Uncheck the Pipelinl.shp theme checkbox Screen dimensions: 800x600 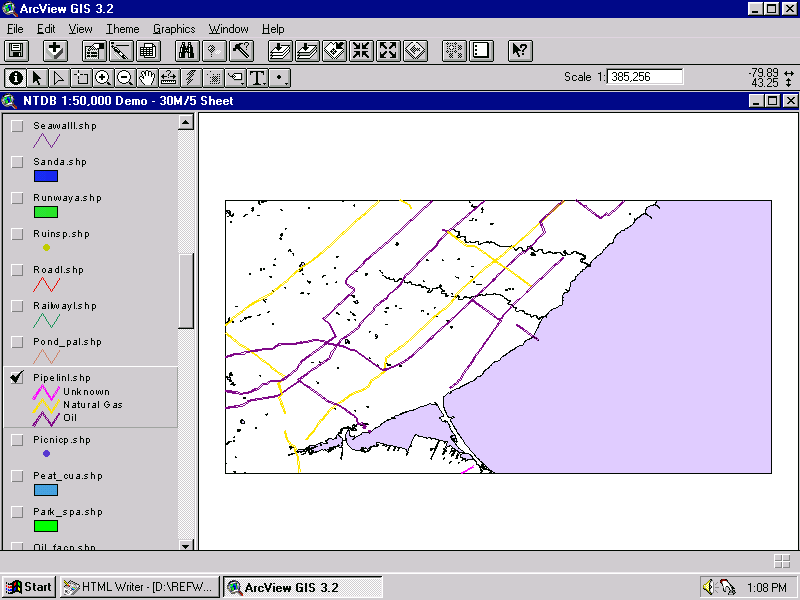(17, 378)
